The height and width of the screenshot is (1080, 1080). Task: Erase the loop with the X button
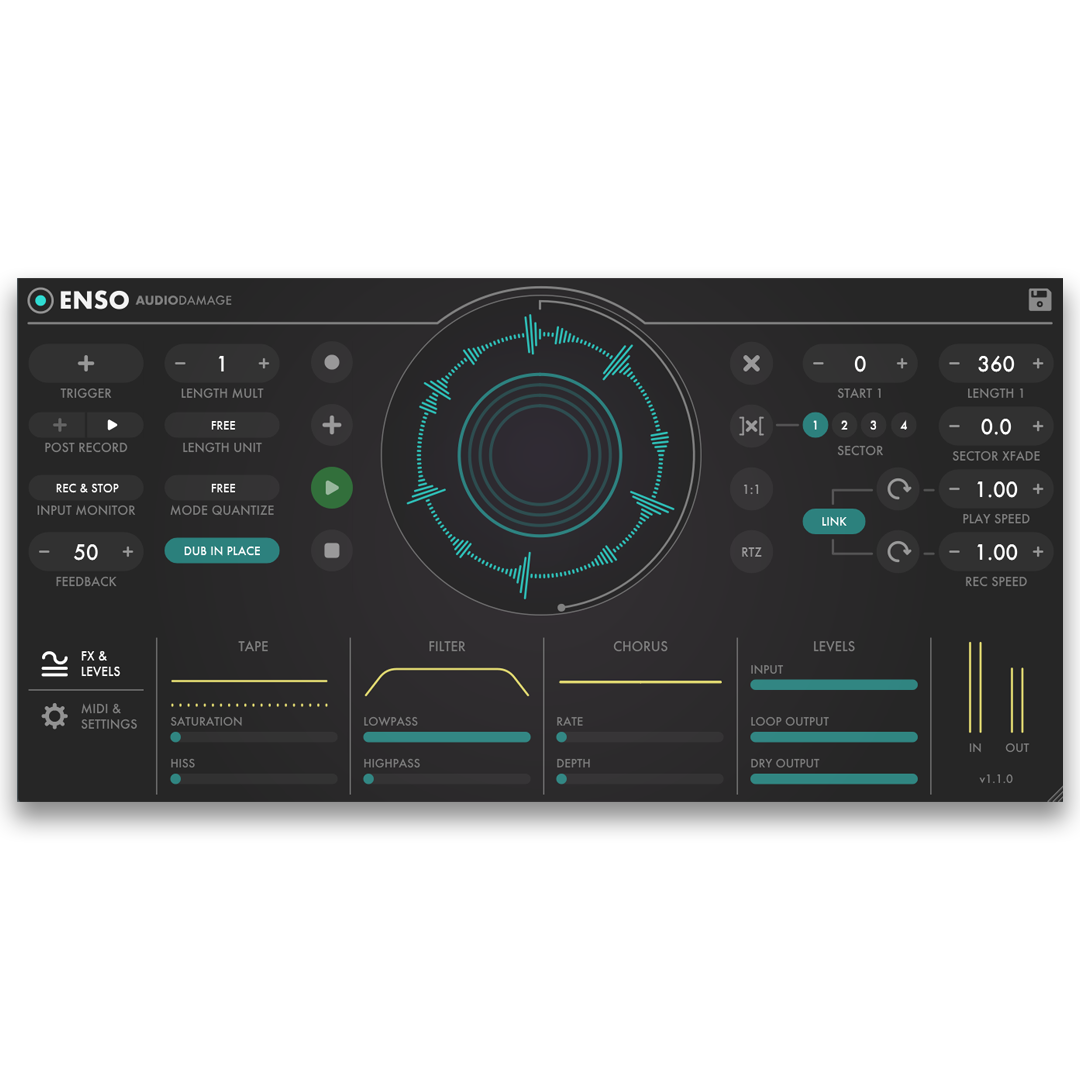click(751, 363)
